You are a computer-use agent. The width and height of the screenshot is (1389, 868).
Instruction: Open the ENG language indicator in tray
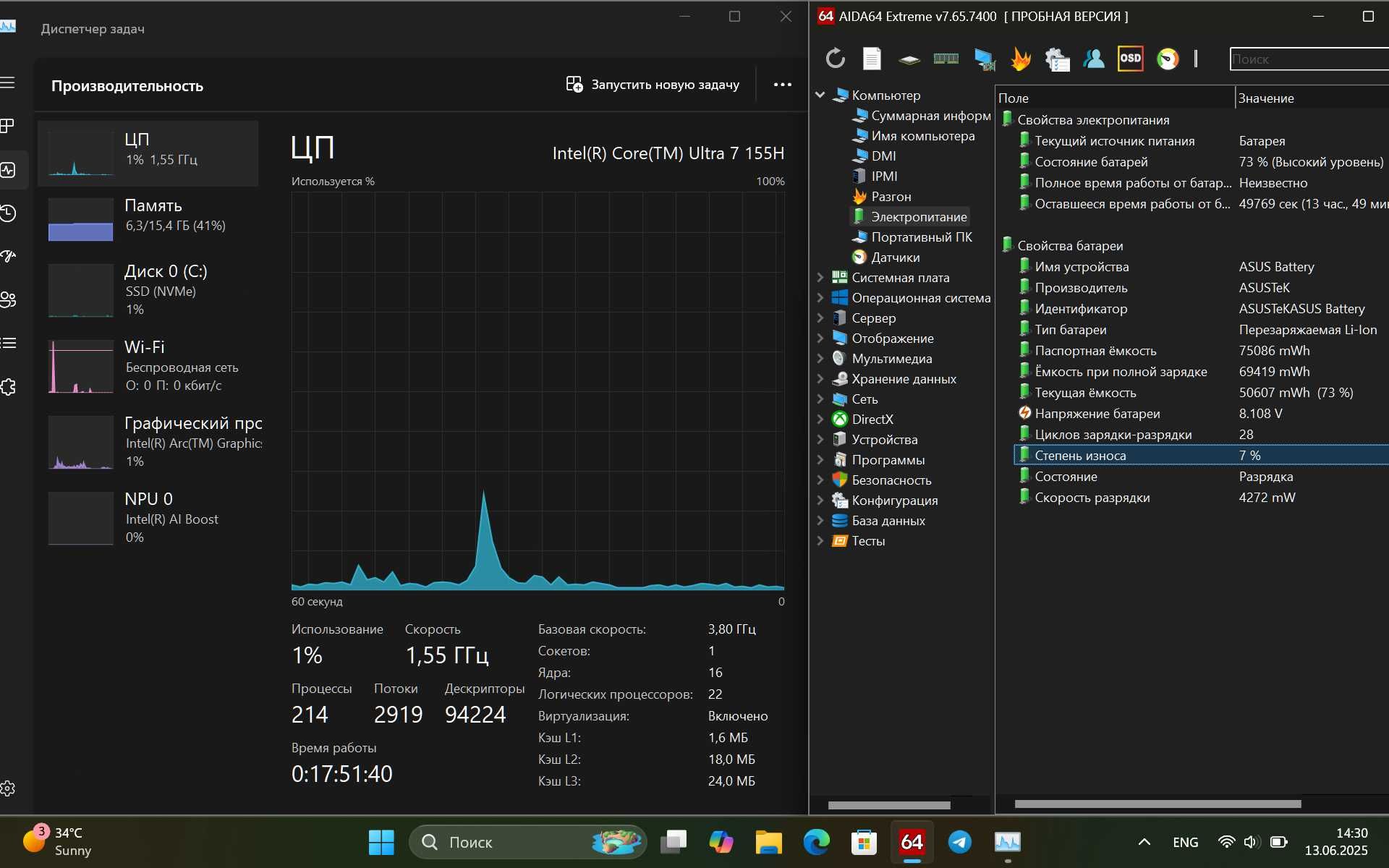coord(1186,842)
